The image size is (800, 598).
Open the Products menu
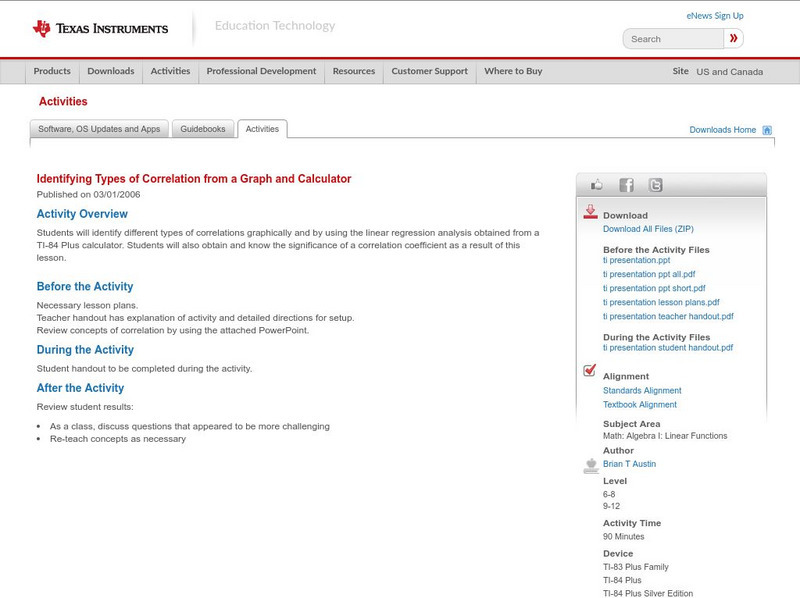click(x=52, y=71)
